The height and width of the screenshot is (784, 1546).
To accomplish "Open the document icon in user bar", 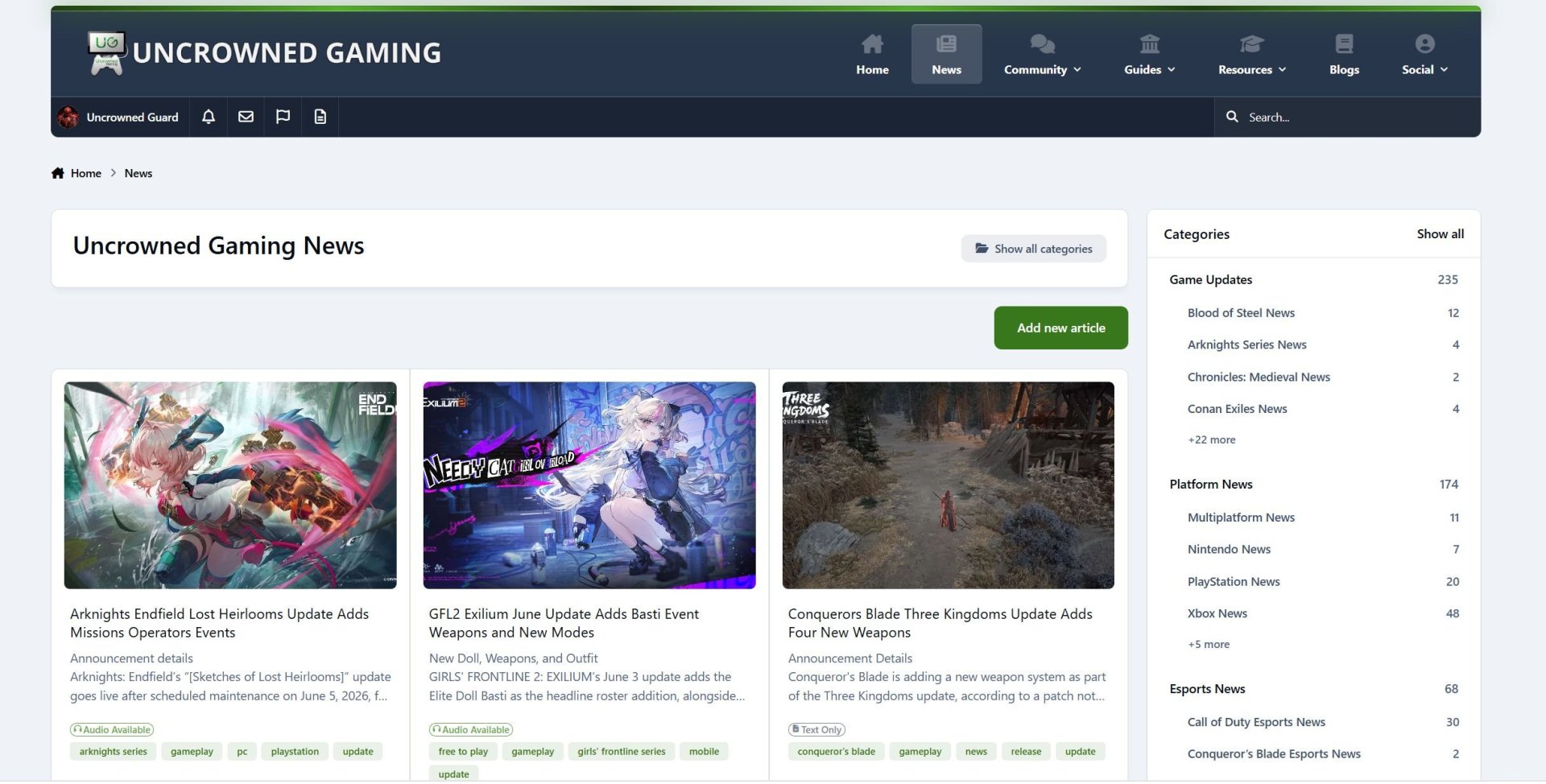I will click(x=320, y=117).
